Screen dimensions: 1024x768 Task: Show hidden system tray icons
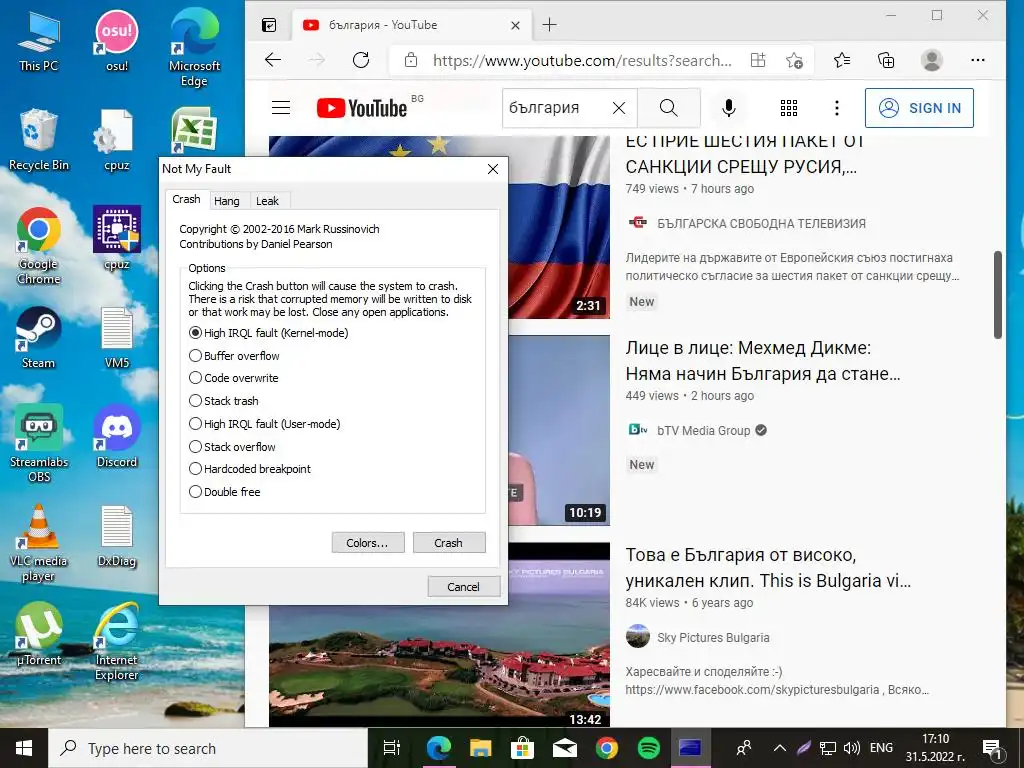tap(780, 748)
